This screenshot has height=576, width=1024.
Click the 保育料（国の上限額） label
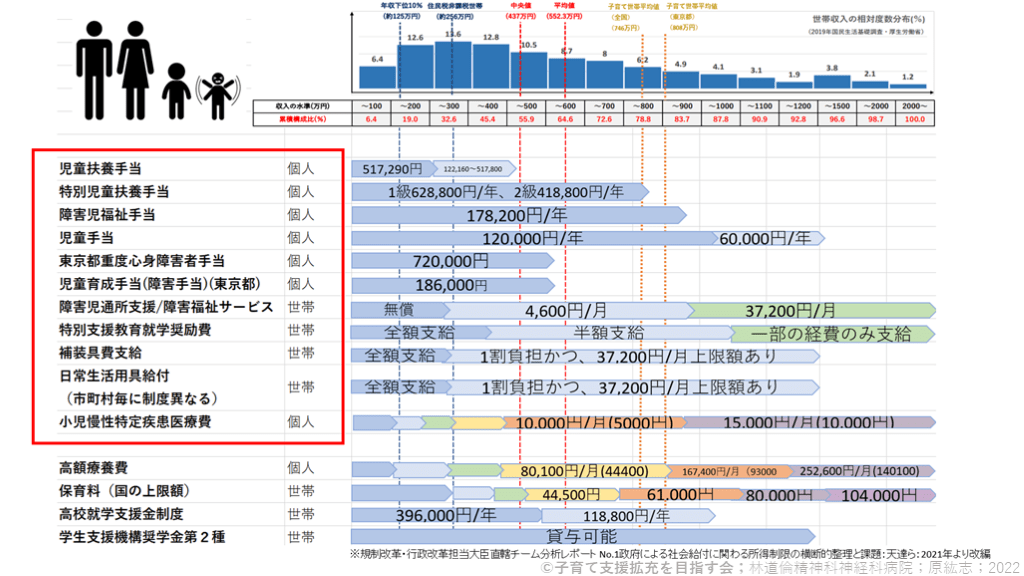[125, 491]
